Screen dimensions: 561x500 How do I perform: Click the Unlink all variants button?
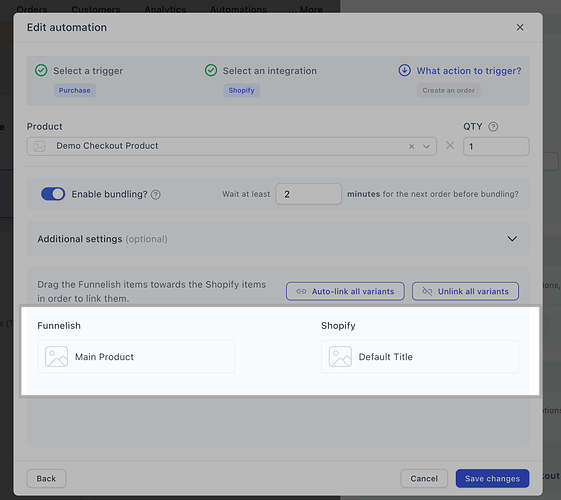[x=465, y=291]
